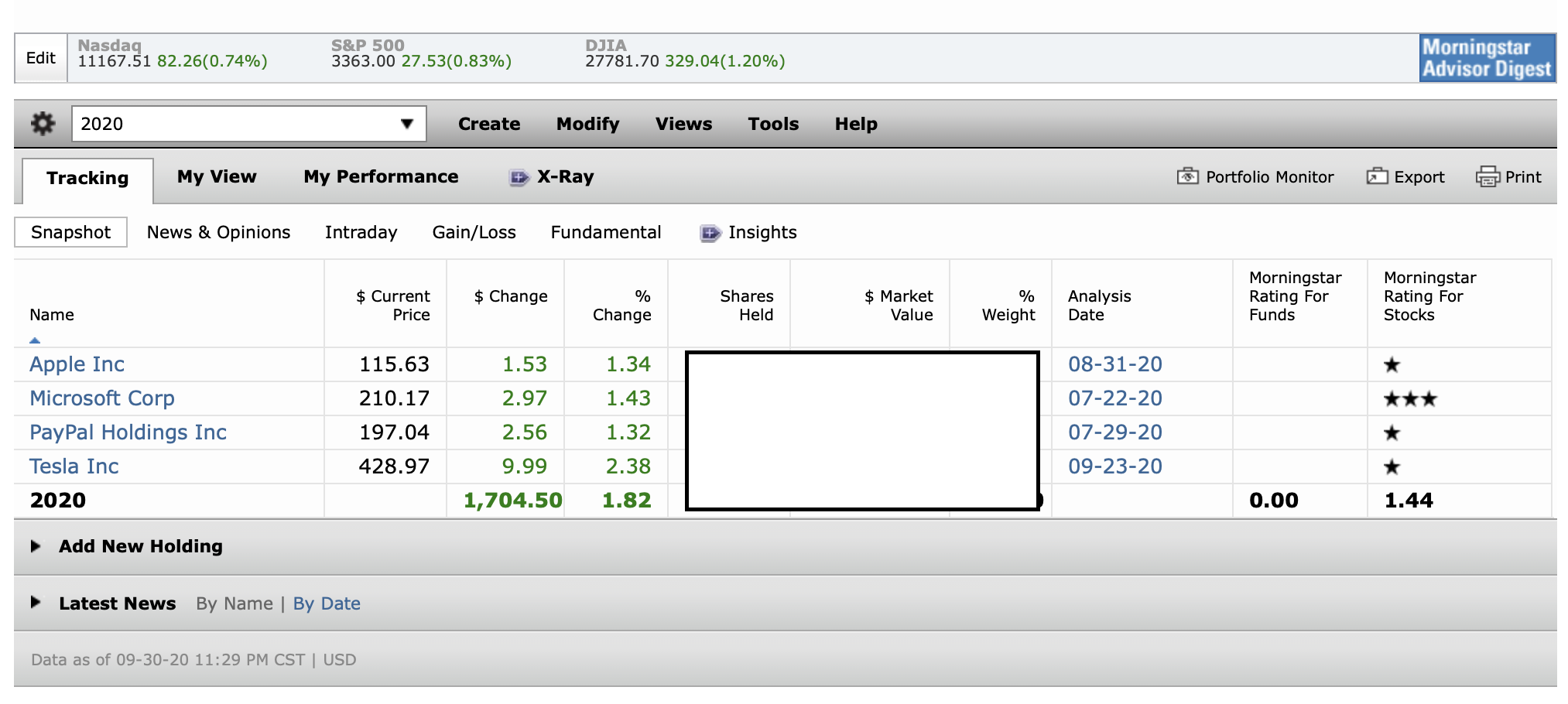Viewport: 1568px width, 704px height.
Task: Click the $ Market Value column header
Action: click(899, 306)
